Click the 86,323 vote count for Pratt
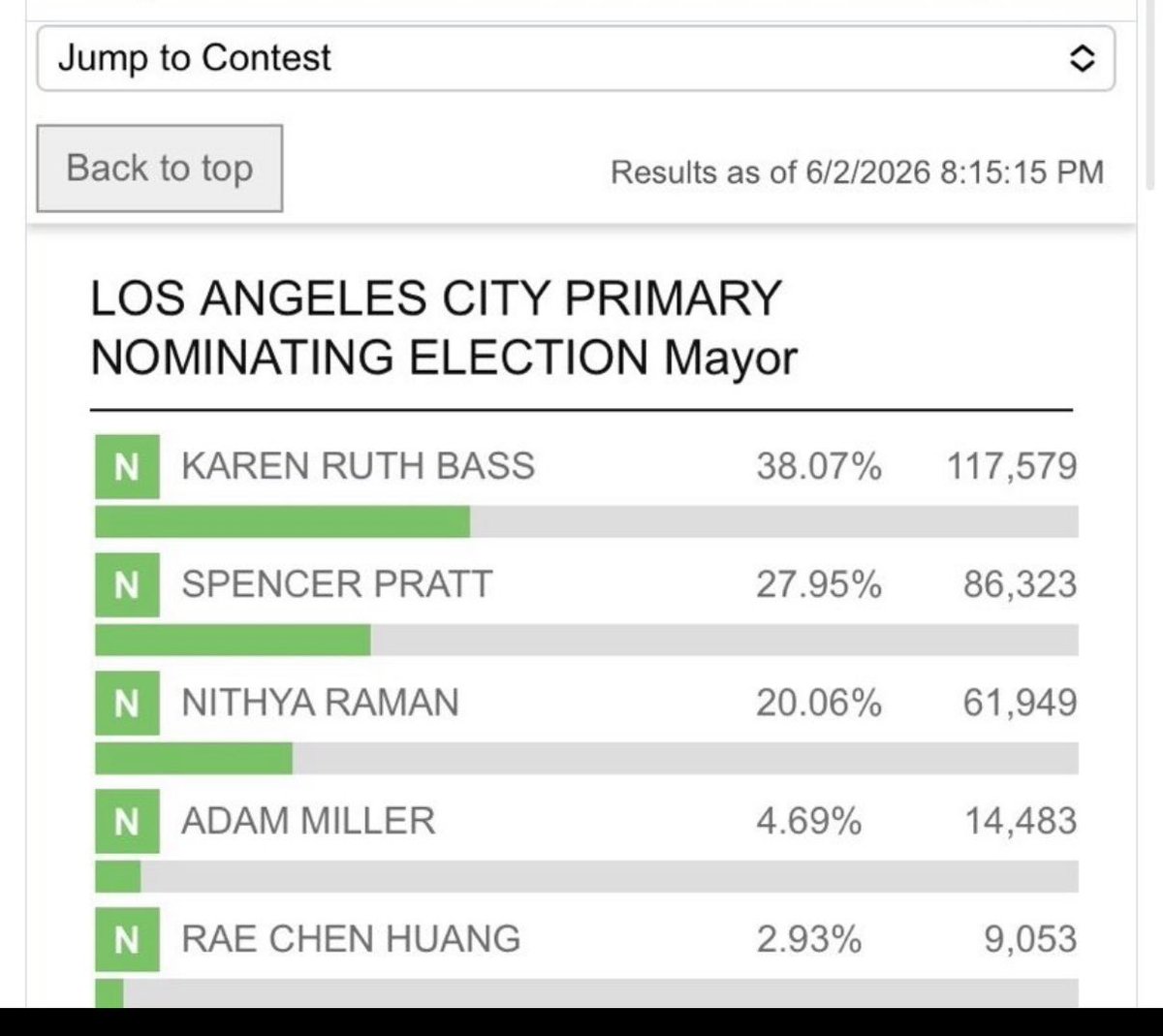This screenshot has height=1036, width=1163. coord(1020,584)
